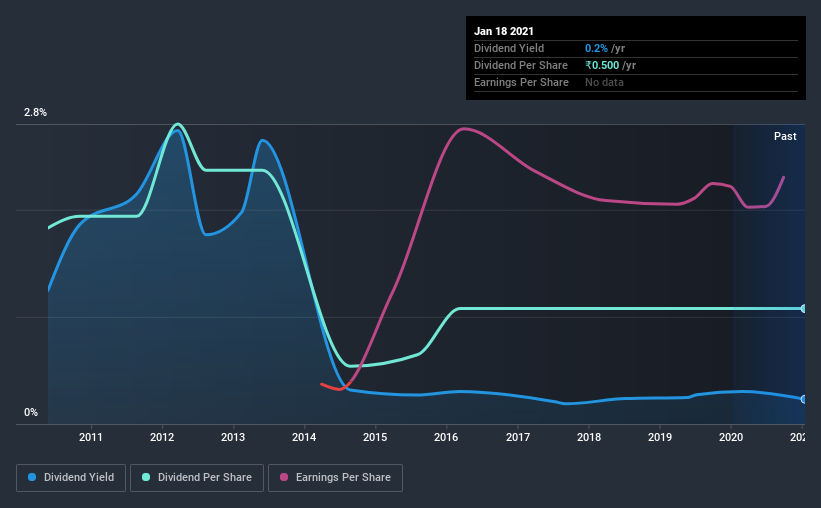Click the Jan 18 2021 tooltip date
This screenshot has height=508, width=821.
(x=504, y=31)
